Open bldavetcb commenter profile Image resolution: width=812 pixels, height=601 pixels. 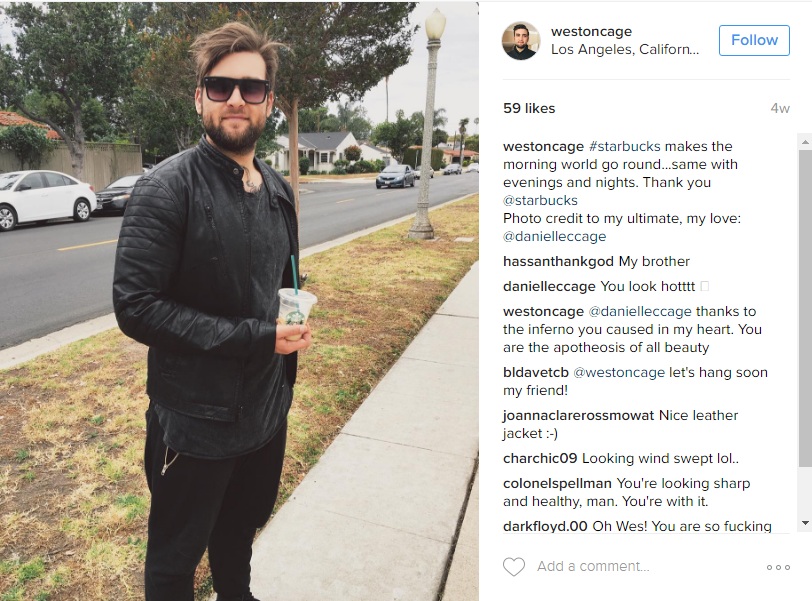pyautogui.click(x=535, y=373)
